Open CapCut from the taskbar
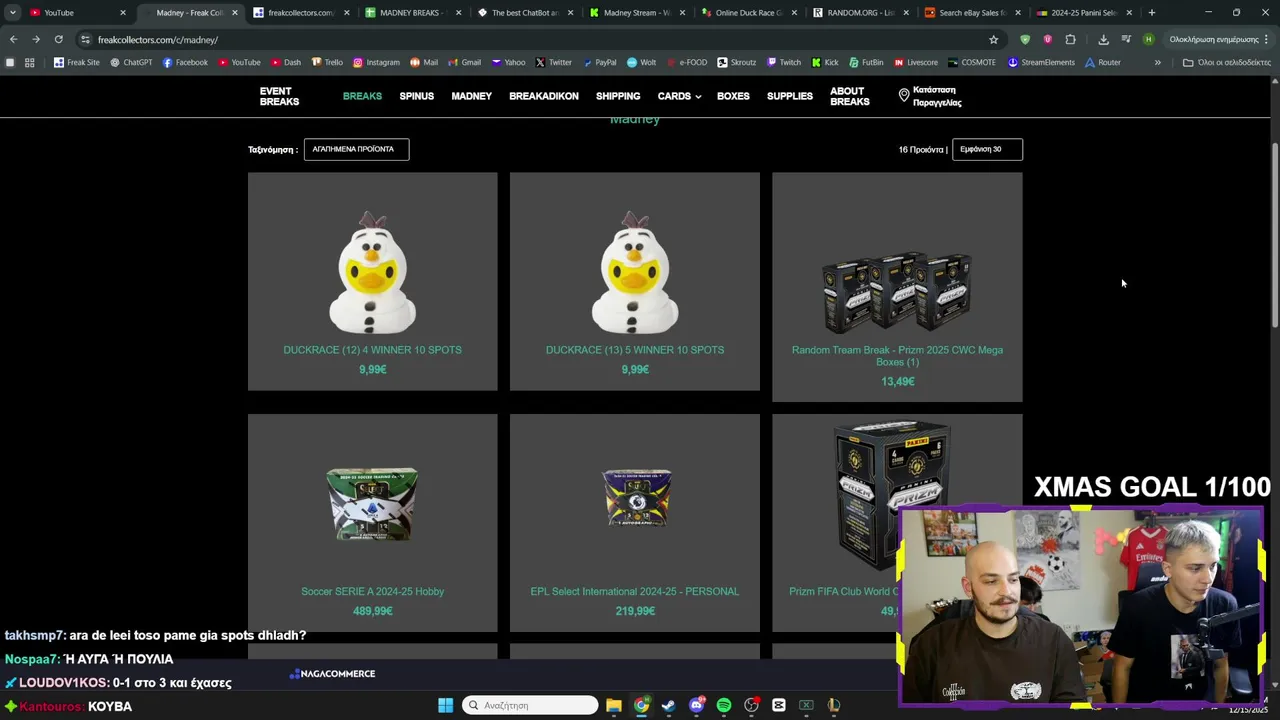1280x720 pixels. click(x=778, y=705)
